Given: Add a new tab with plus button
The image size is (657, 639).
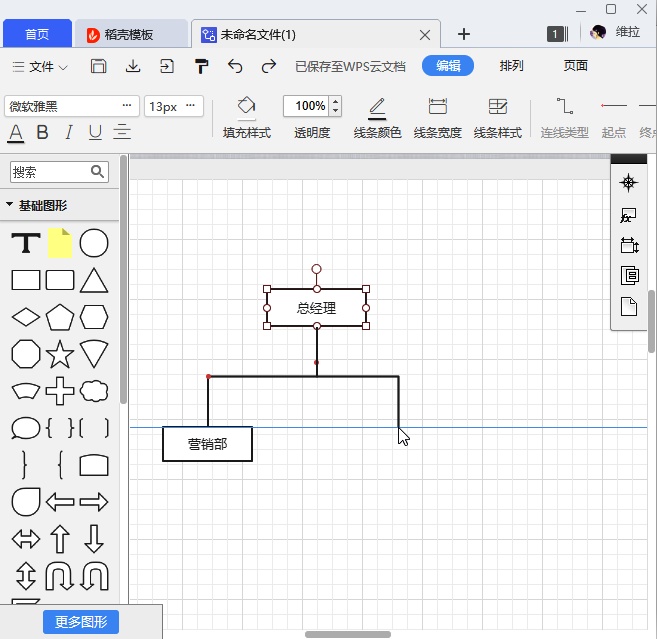Looking at the screenshot, I should coord(463,34).
